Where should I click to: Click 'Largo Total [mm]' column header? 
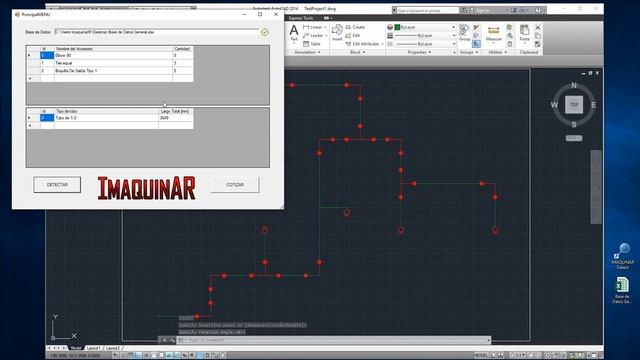[x=176, y=111]
